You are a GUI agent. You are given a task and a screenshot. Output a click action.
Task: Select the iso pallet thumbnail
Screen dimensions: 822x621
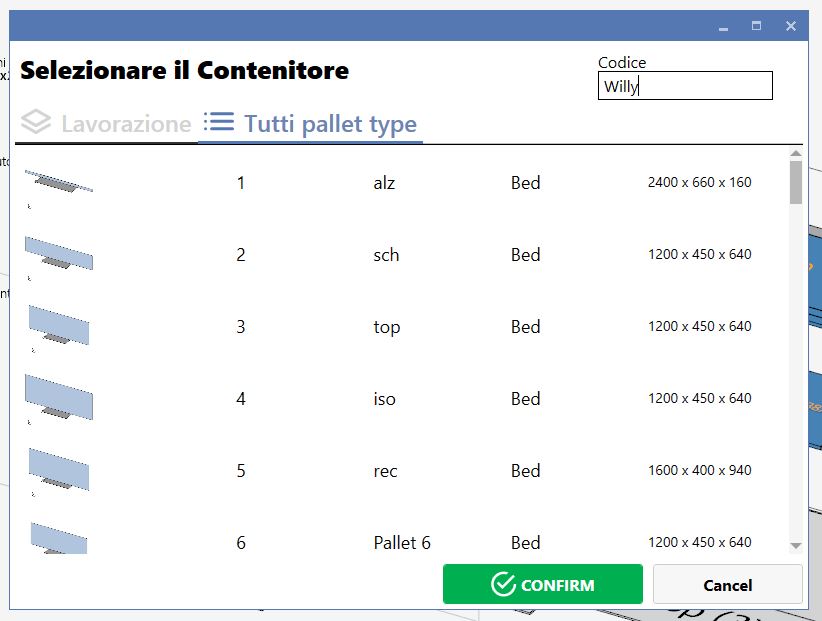coord(59,397)
